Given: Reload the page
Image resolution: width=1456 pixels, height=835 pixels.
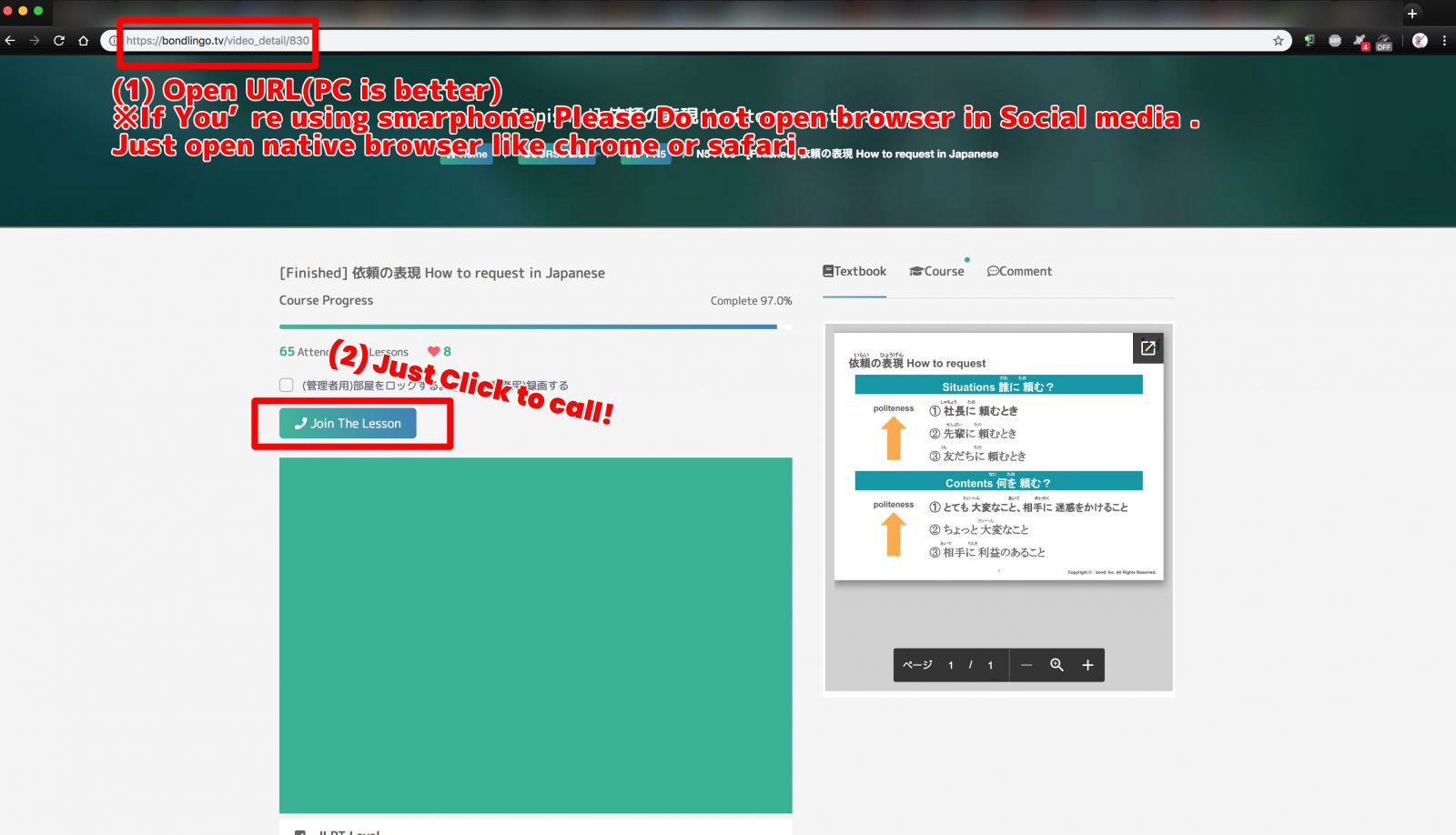Looking at the screenshot, I should pyautogui.click(x=59, y=40).
